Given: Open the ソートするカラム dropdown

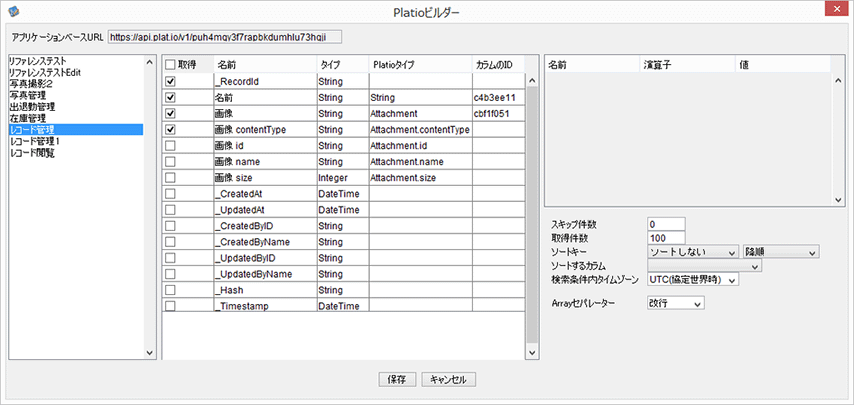Looking at the screenshot, I should coord(704,266).
